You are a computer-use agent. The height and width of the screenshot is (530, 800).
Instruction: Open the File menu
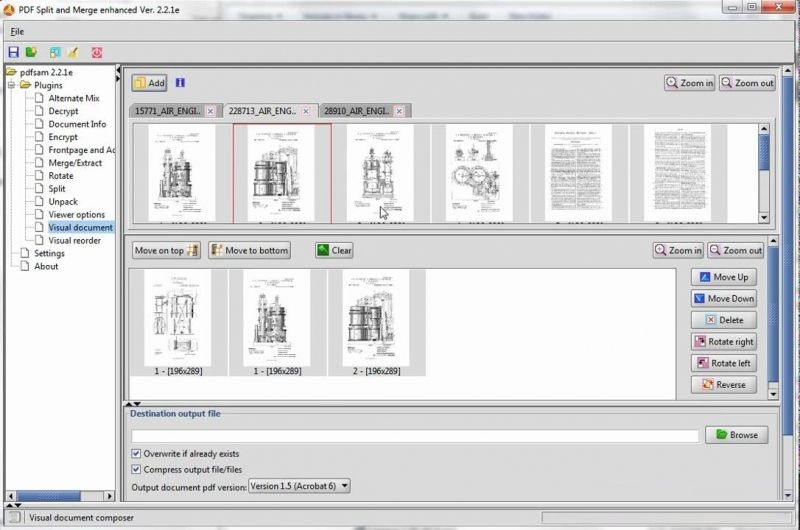[x=17, y=31]
